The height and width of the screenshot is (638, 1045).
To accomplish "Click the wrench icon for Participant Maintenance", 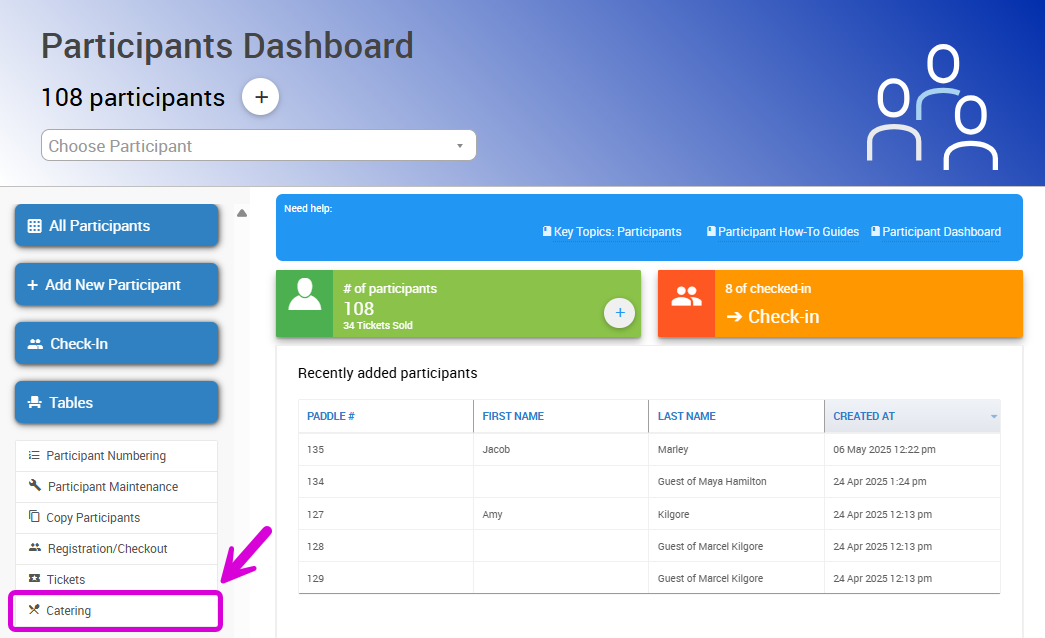I will tap(33, 486).
